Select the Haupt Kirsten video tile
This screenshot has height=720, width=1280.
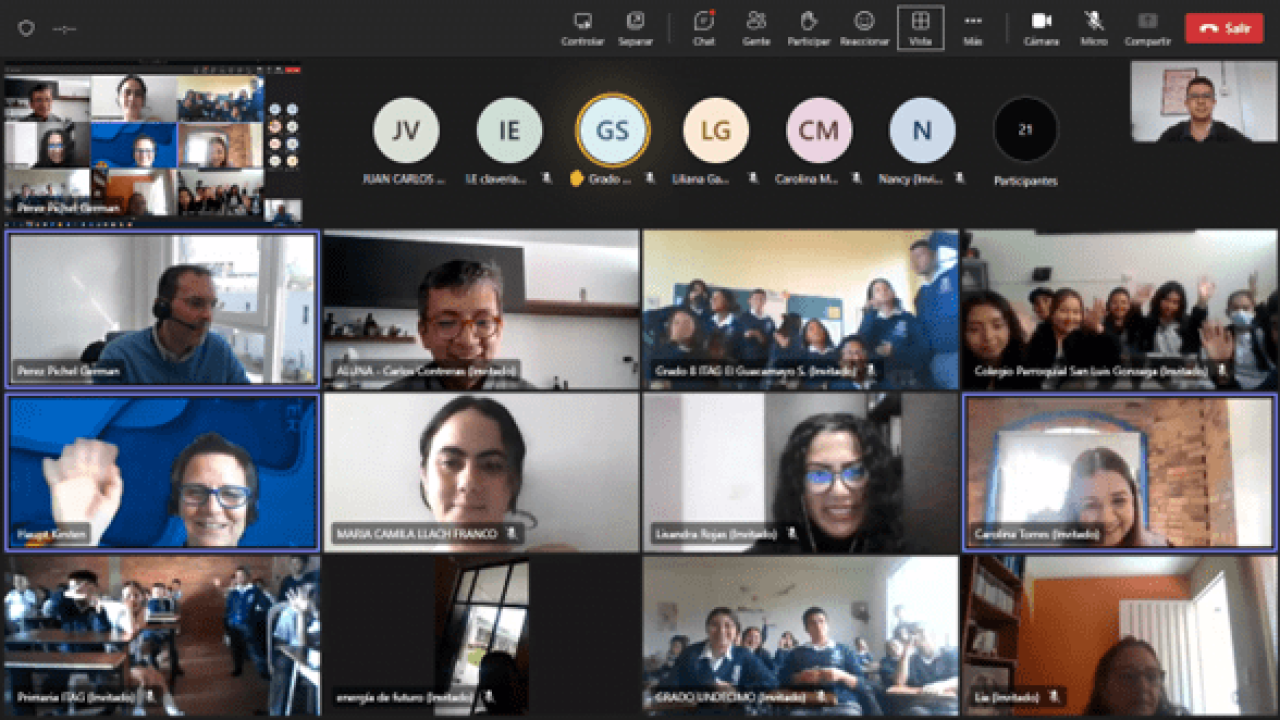tap(162, 471)
